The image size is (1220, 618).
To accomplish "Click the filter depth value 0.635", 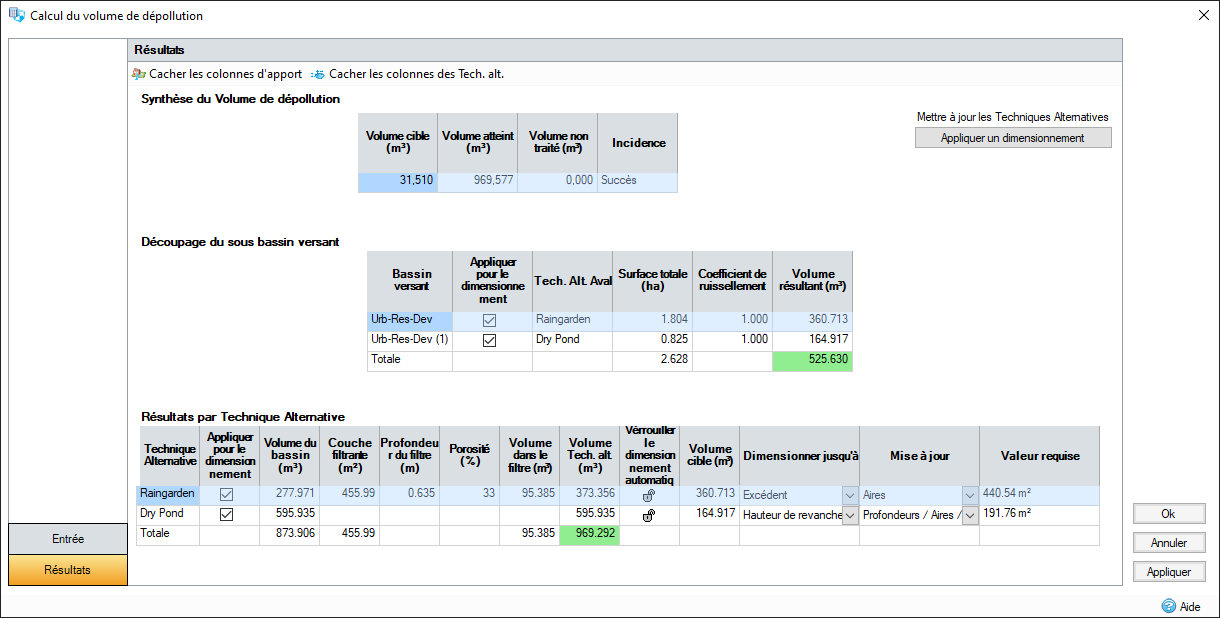I will (x=410, y=495).
